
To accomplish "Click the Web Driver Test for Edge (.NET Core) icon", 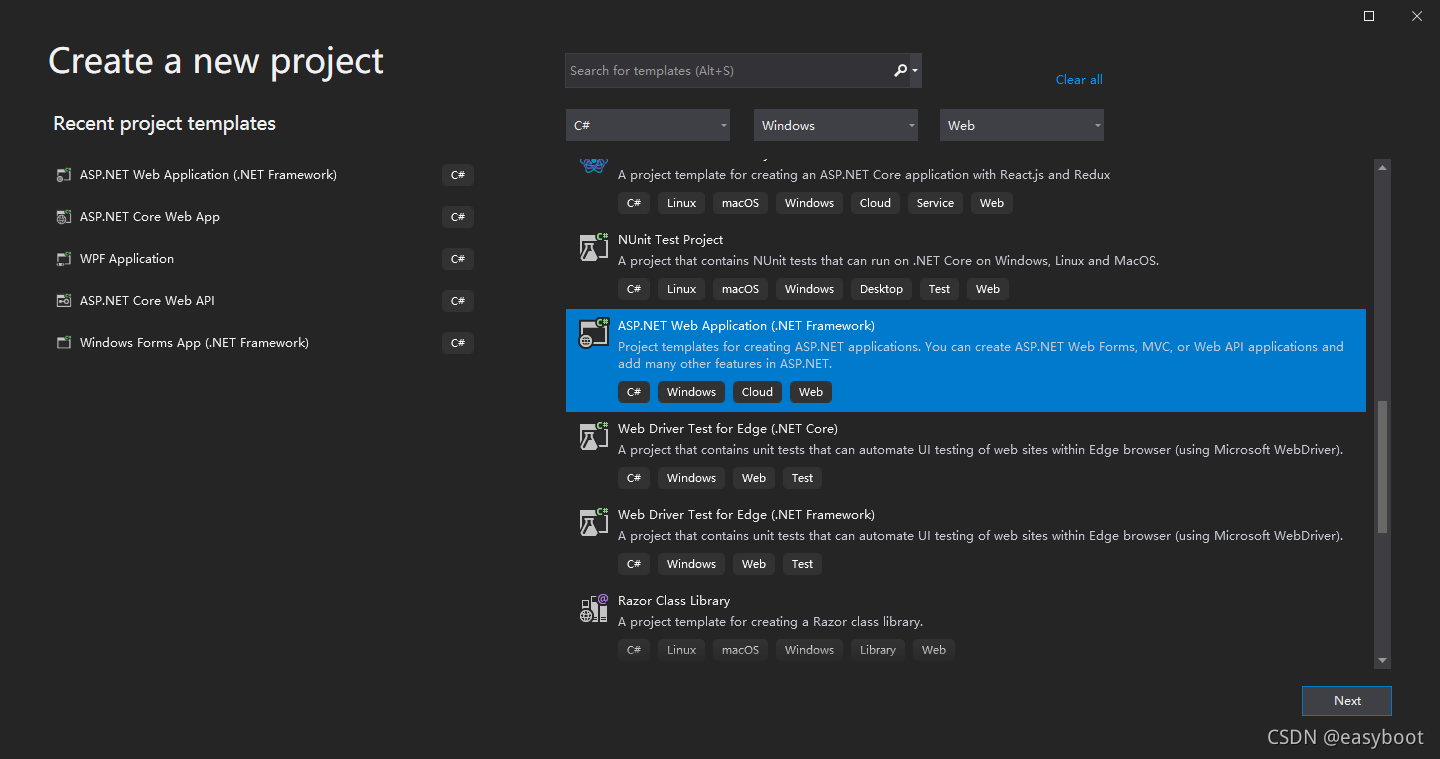I will click(594, 436).
